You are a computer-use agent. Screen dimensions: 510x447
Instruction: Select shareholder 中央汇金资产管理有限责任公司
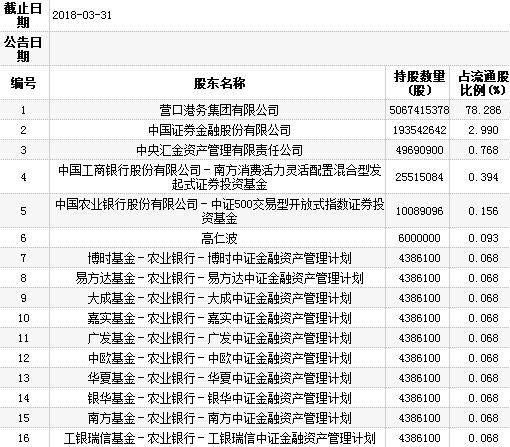pos(219,150)
